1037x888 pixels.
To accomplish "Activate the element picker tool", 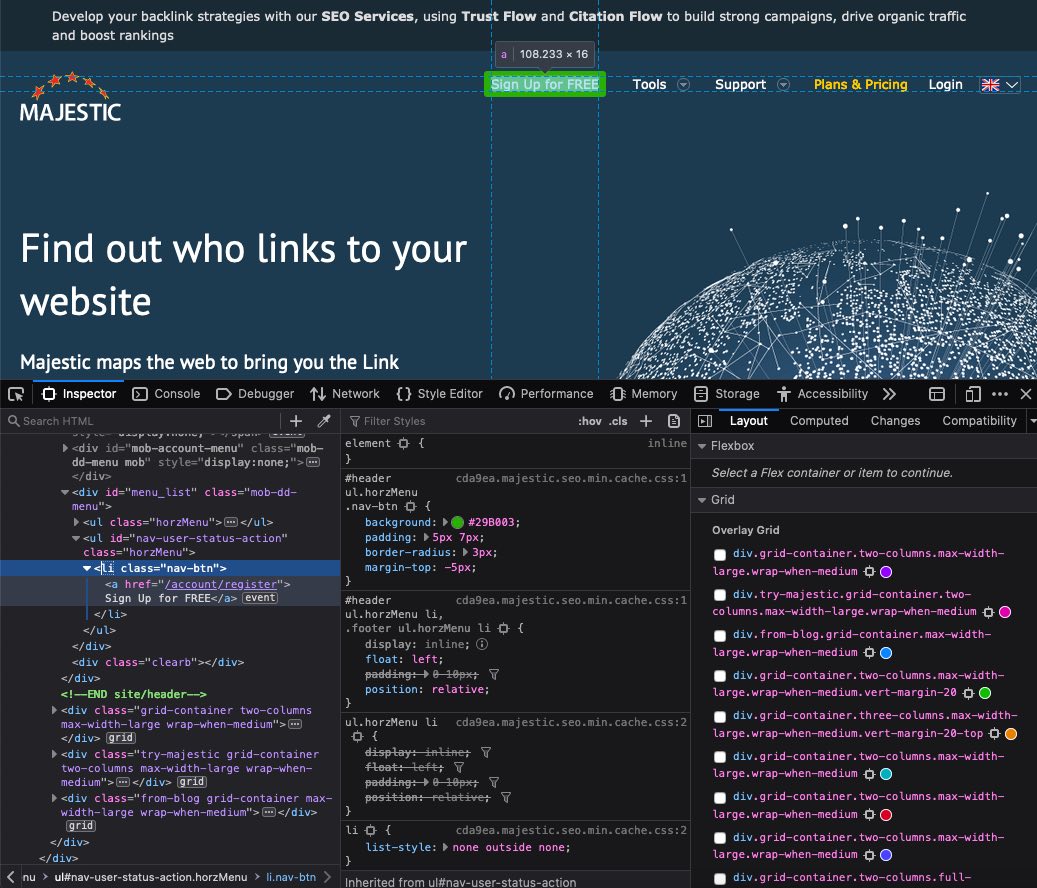I will point(16,394).
